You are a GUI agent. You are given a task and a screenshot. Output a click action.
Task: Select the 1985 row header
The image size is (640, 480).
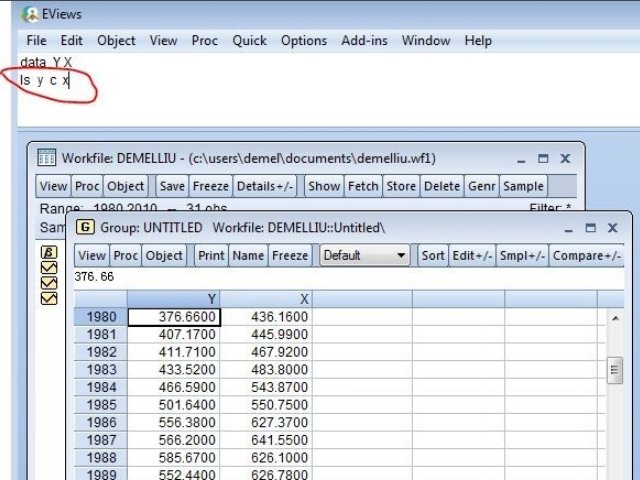pos(100,404)
